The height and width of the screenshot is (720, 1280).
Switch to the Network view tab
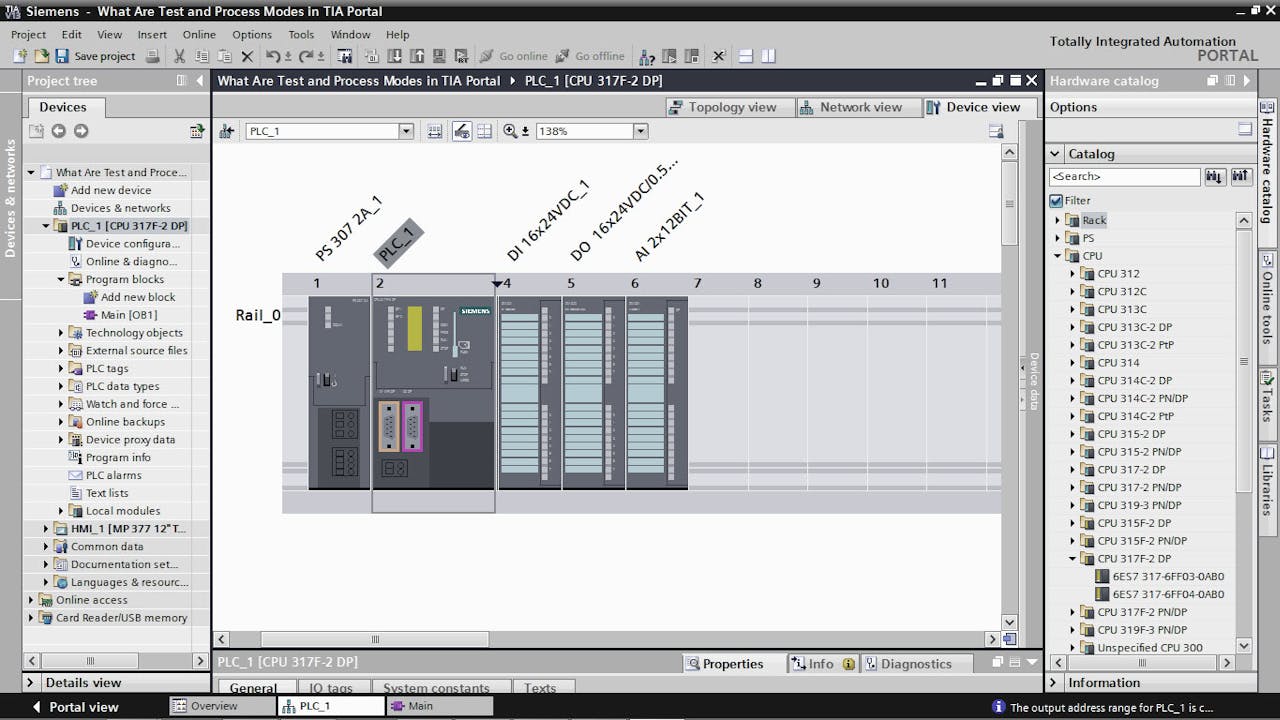[850, 107]
